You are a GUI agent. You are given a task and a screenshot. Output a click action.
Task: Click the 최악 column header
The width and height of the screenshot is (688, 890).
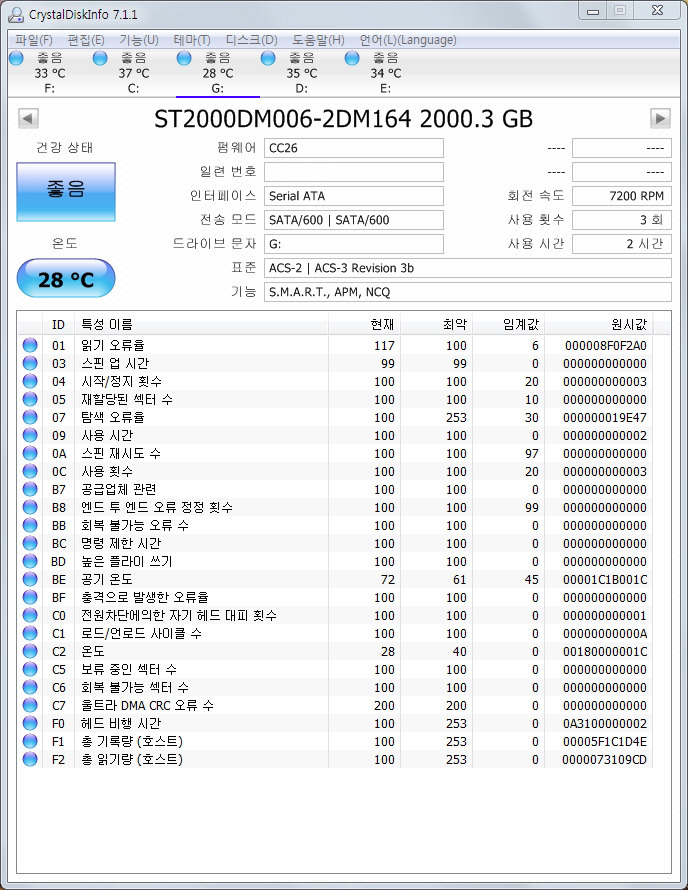coord(437,325)
